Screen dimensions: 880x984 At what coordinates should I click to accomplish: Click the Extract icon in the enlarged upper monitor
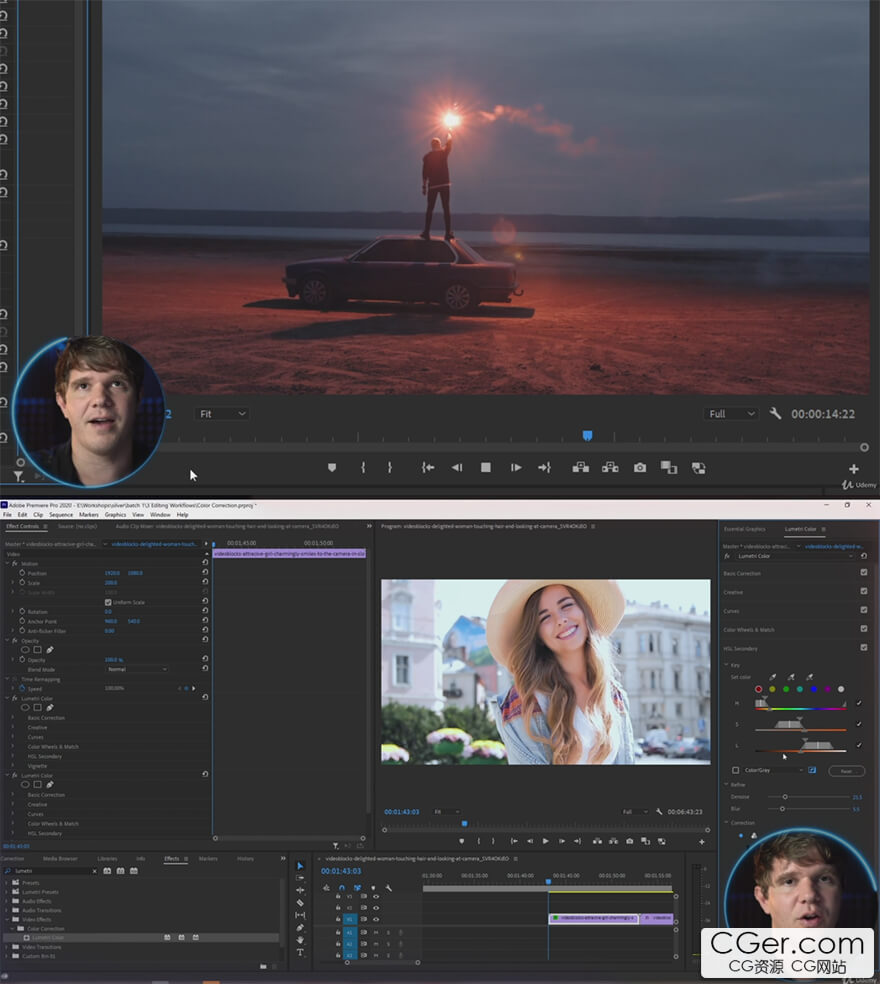(x=610, y=468)
